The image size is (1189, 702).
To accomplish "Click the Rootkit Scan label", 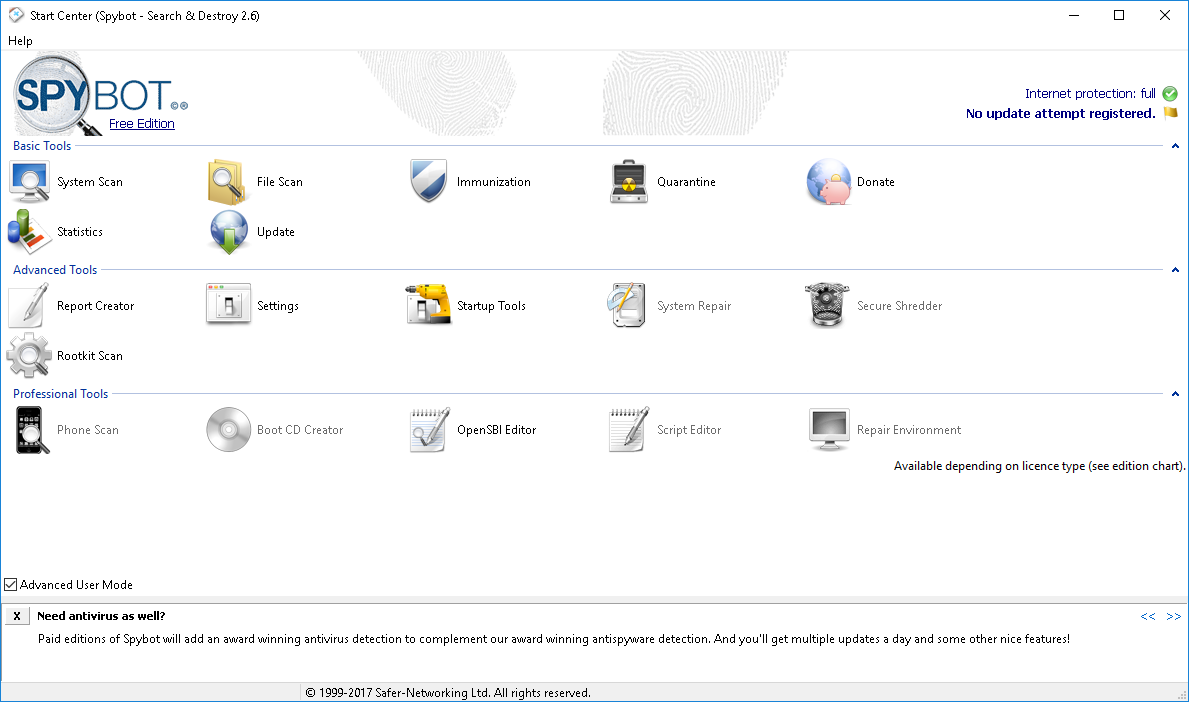I will click(x=89, y=356).
